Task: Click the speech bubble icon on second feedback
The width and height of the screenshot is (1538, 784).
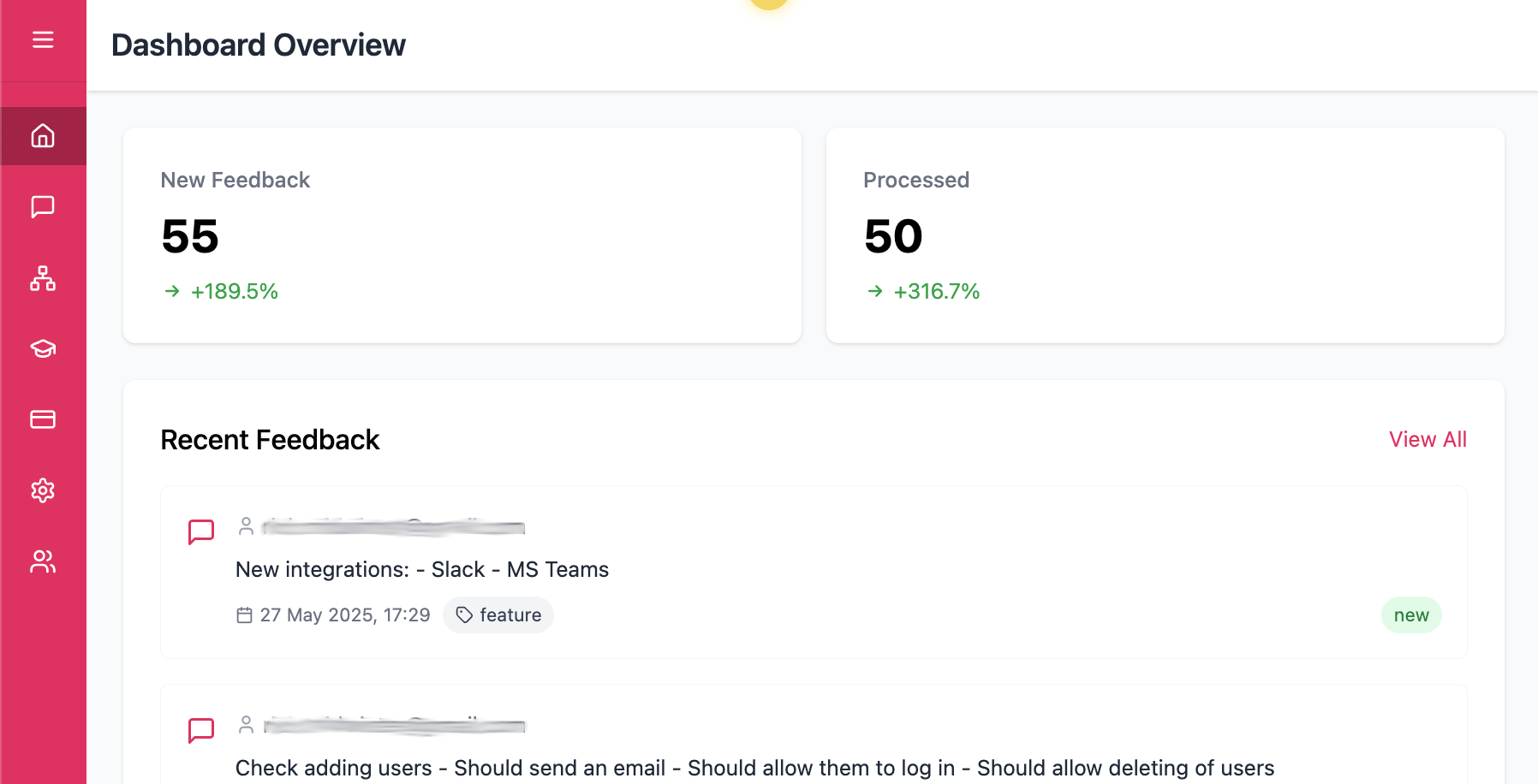Action: (201, 730)
